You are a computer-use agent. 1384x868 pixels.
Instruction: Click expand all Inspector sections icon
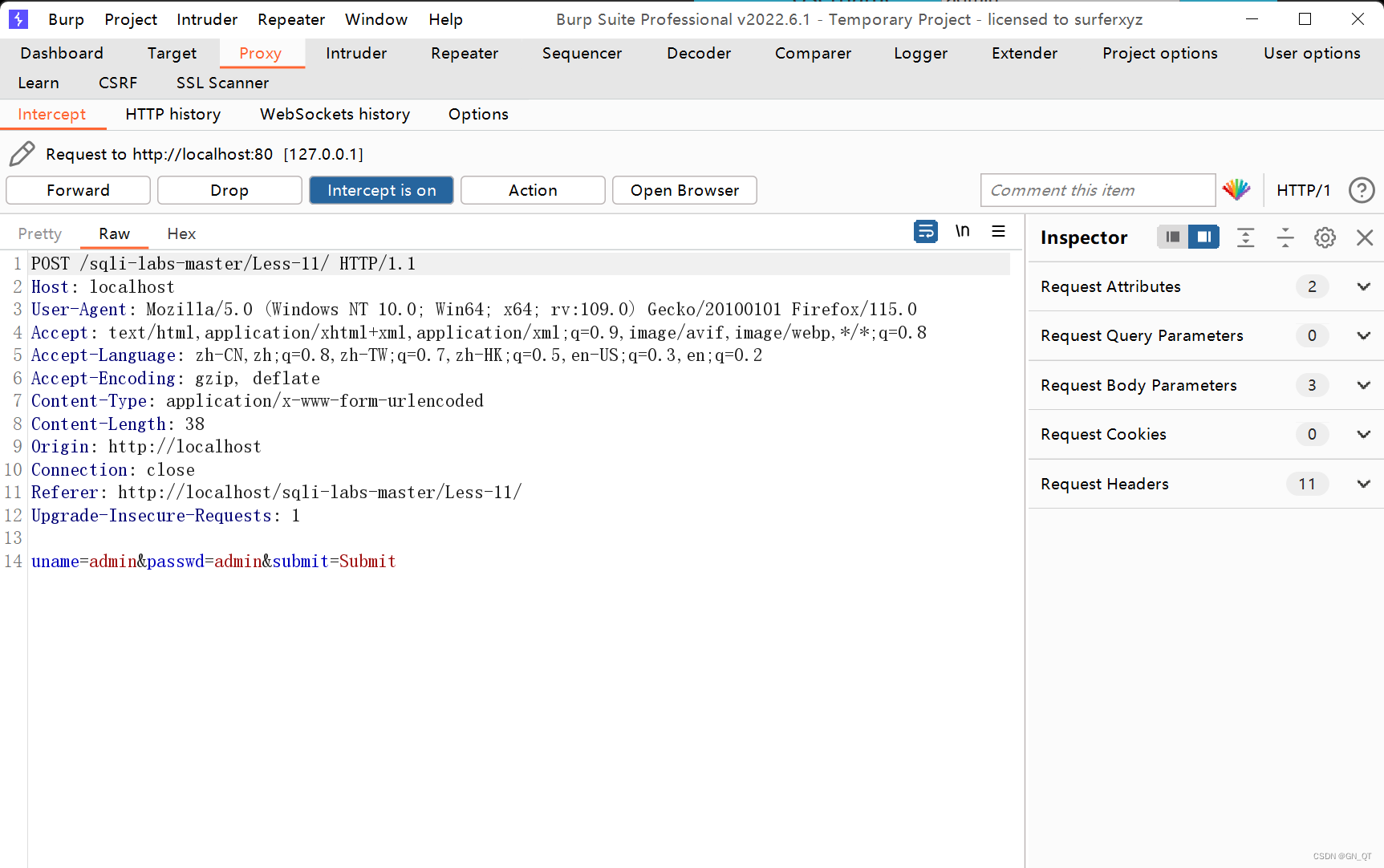point(1245,237)
